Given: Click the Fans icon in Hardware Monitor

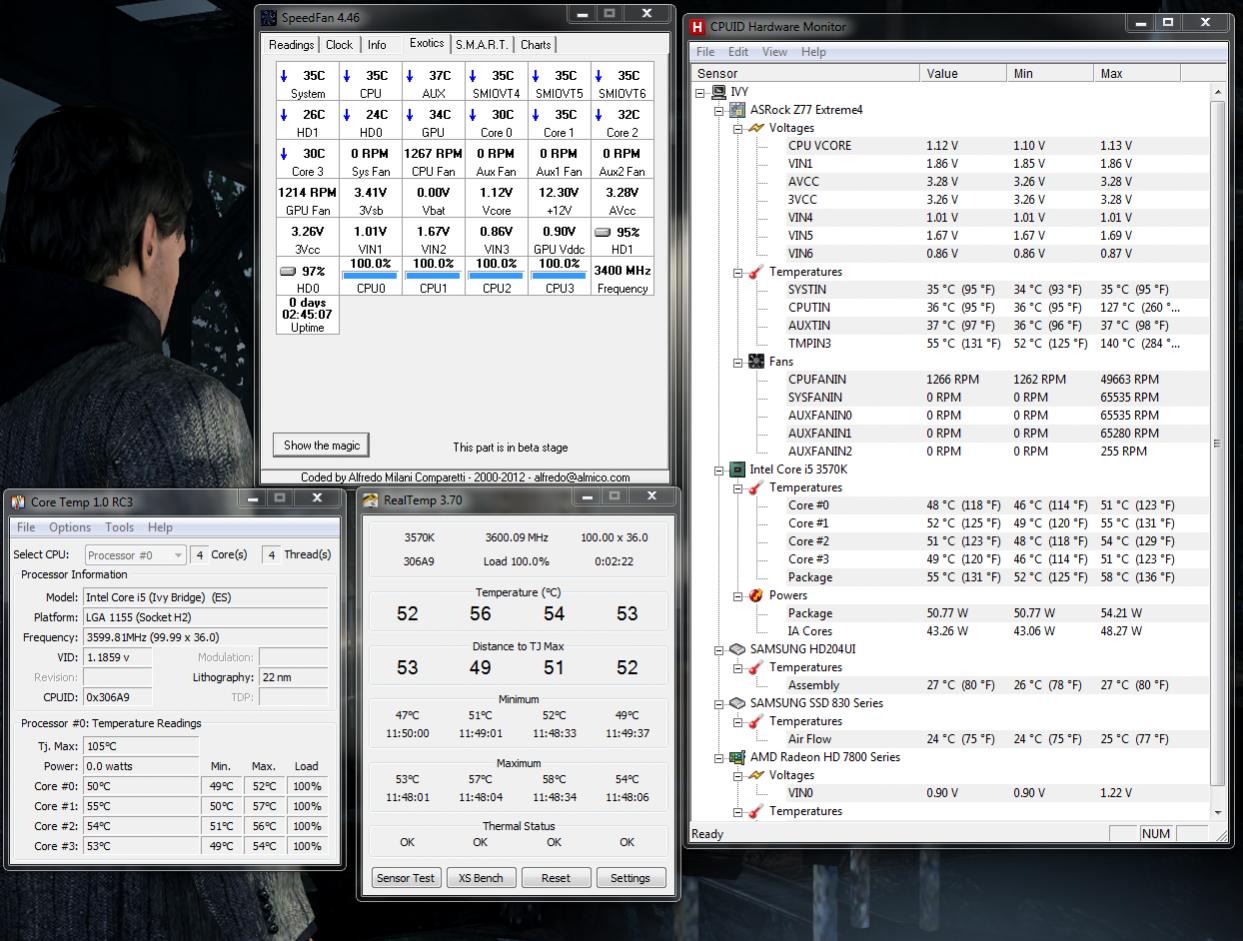Looking at the screenshot, I should tap(756, 362).
